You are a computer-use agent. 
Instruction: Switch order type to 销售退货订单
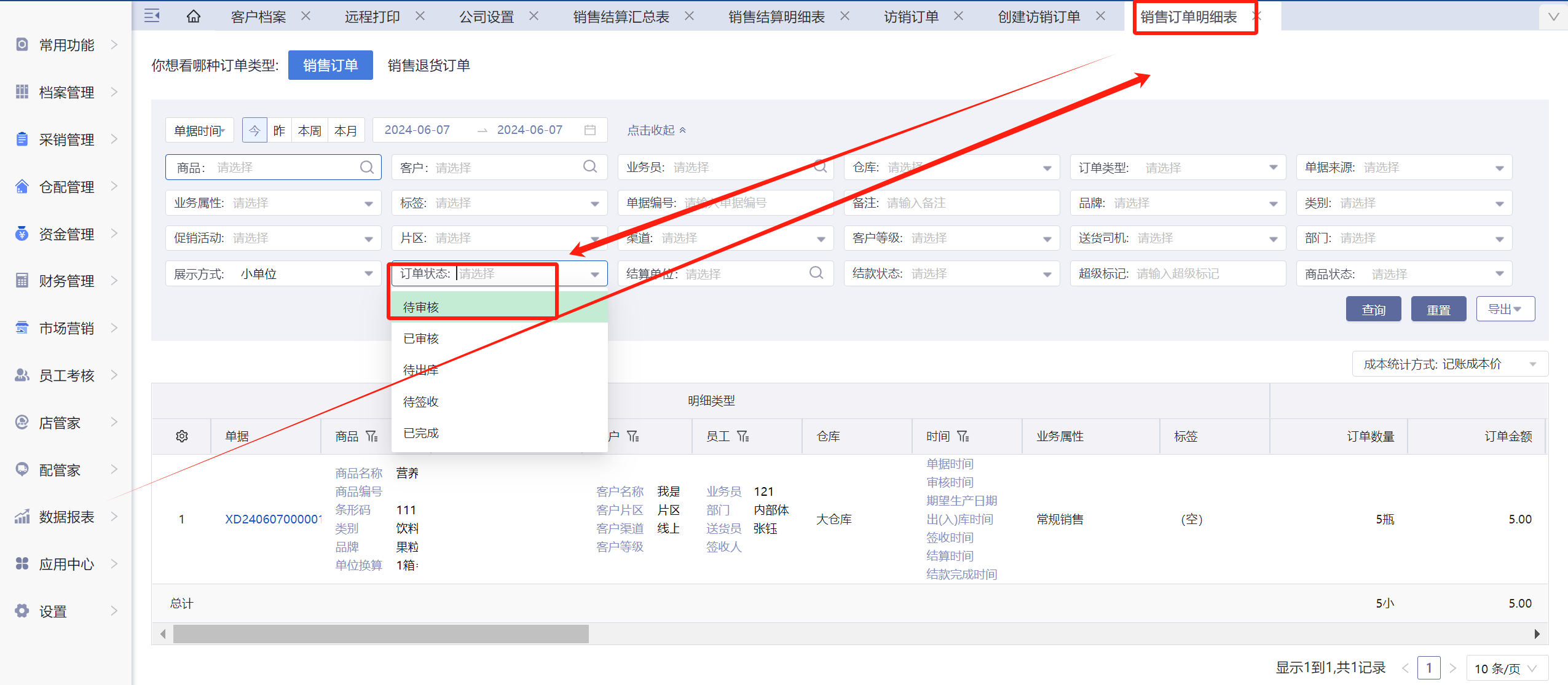tap(429, 65)
